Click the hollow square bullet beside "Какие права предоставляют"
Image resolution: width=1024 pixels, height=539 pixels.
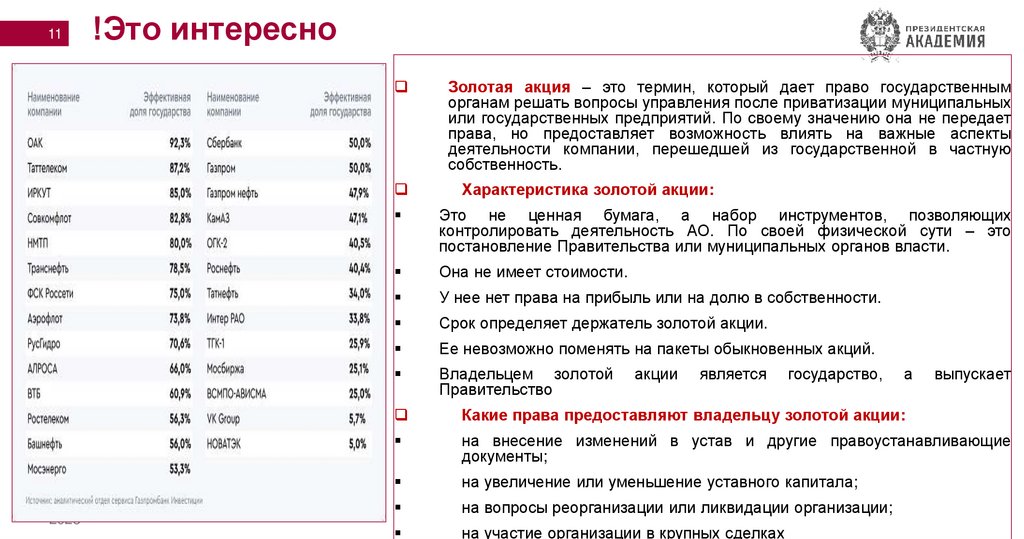click(x=401, y=414)
